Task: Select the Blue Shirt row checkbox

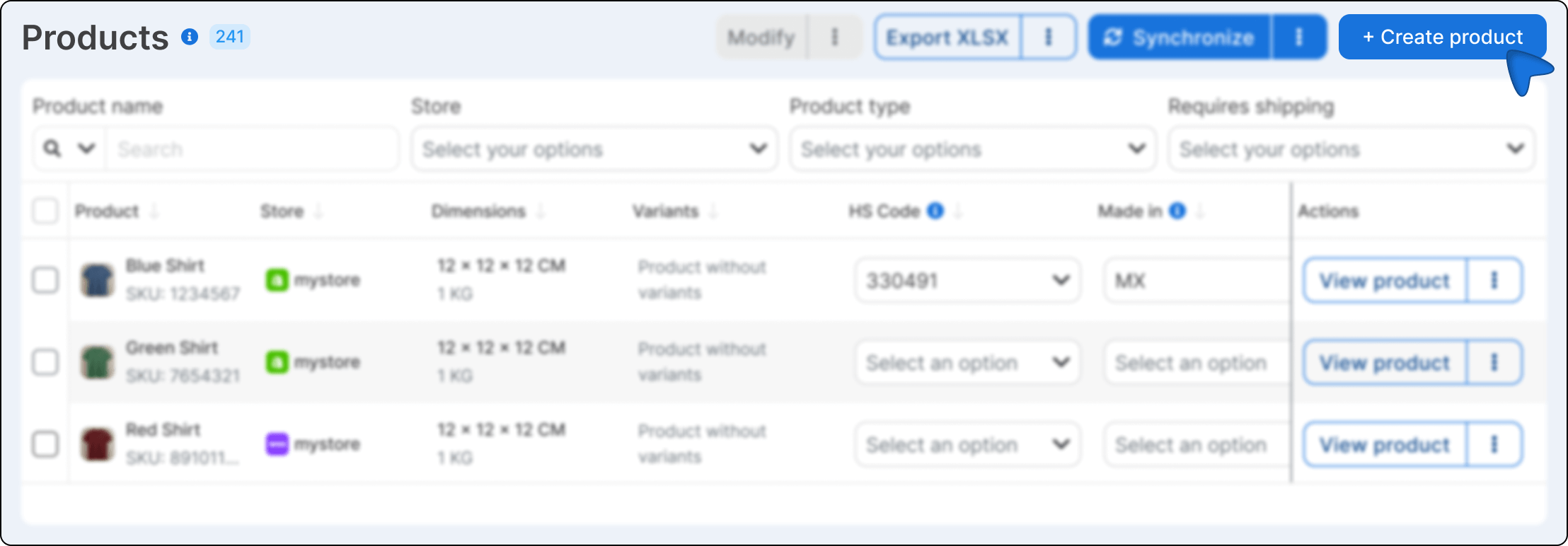Action: (x=45, y=281)
